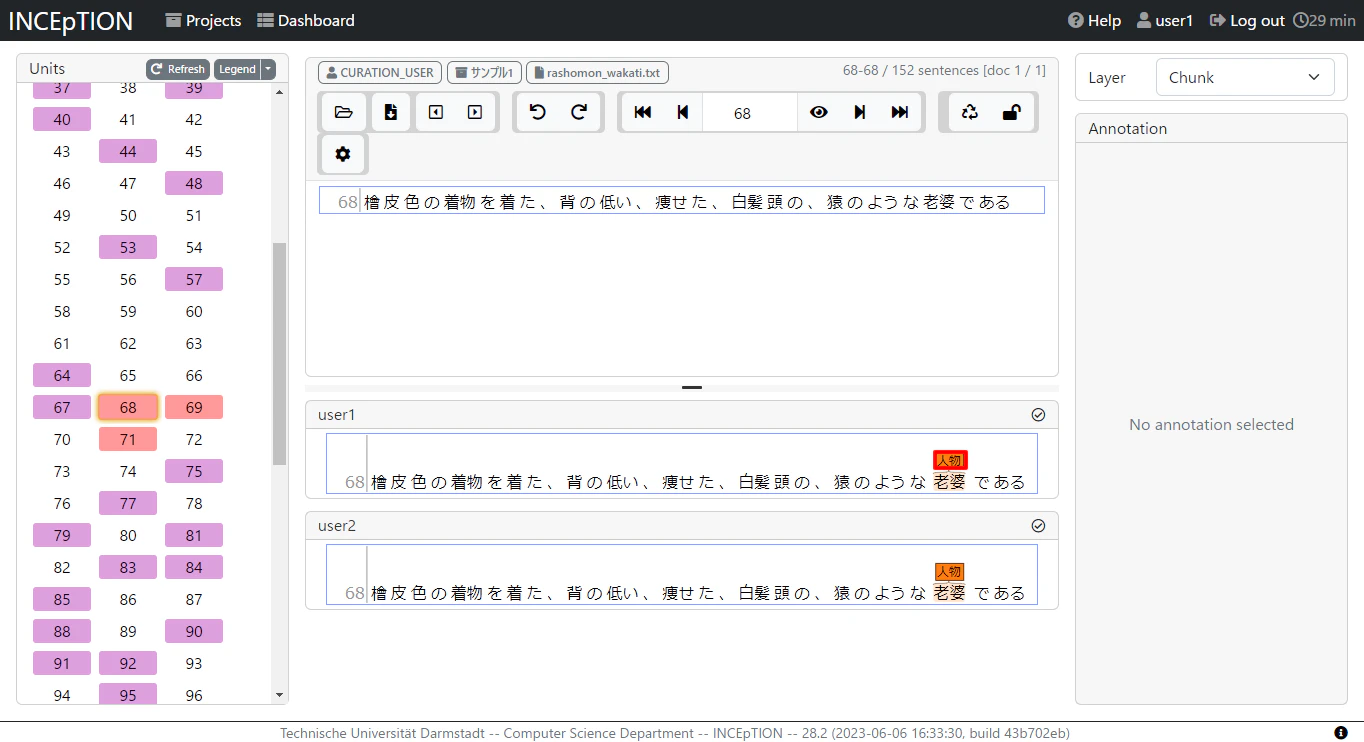Select unit 68 in Units list
The width and height of the screenshot is (1364, 742).
[x=128, y=407]
